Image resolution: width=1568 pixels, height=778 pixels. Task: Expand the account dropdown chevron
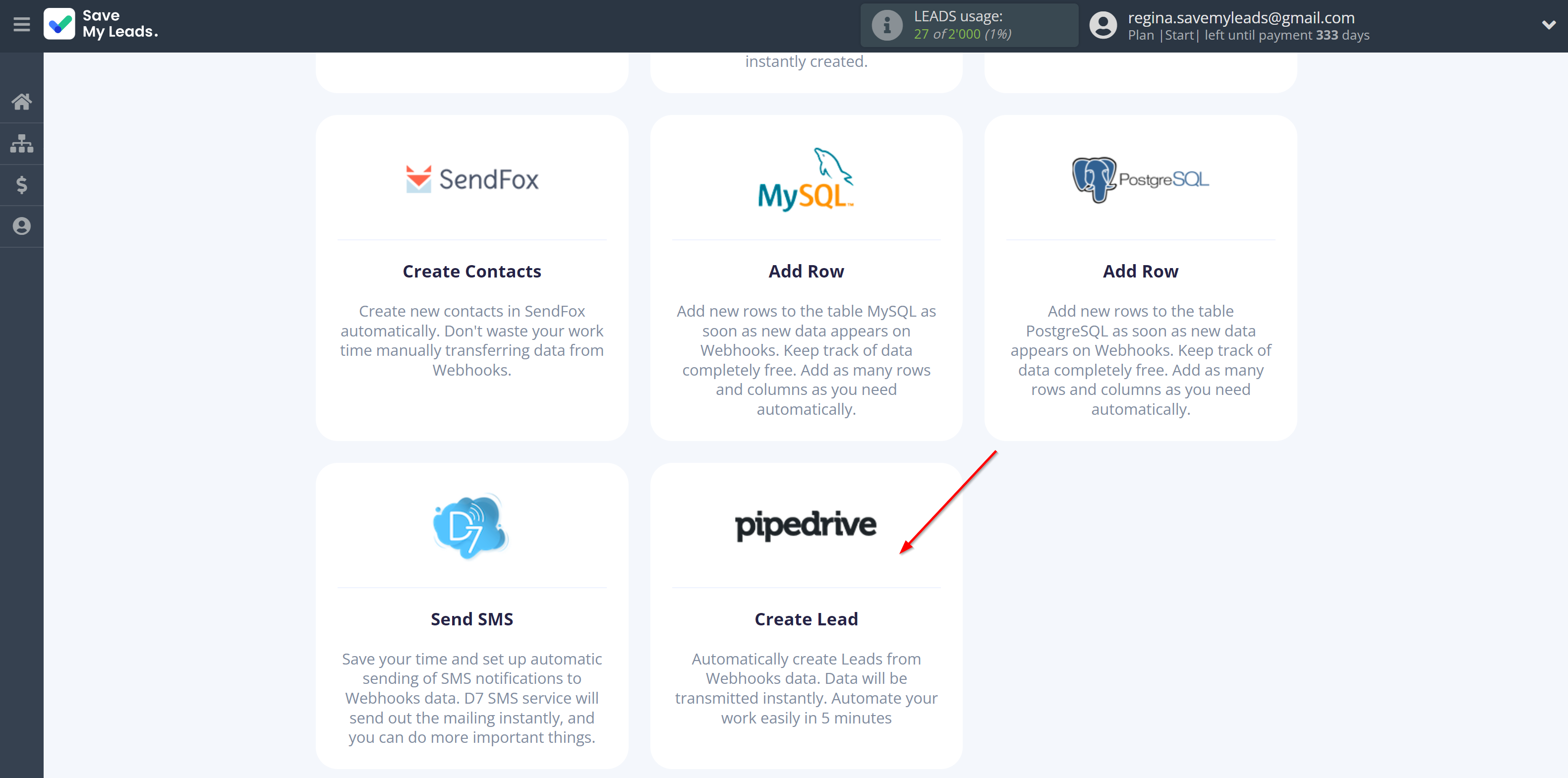coord(1549,25)
